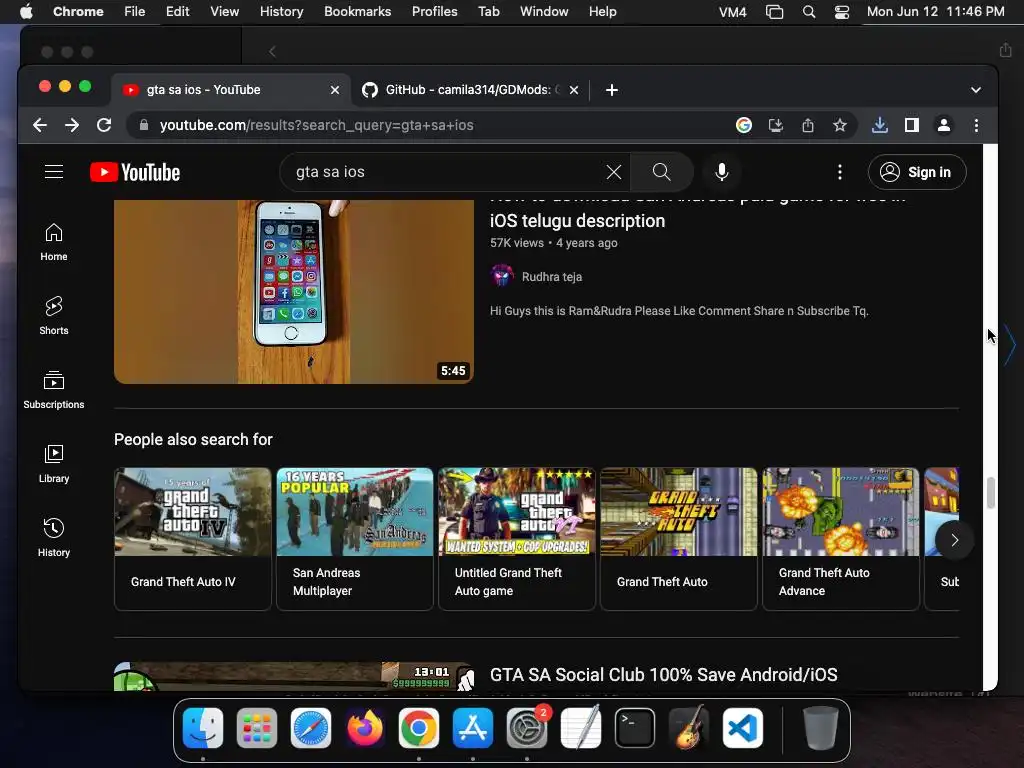
Task: Toggle Chrome side panel
Action: point(912,125)
